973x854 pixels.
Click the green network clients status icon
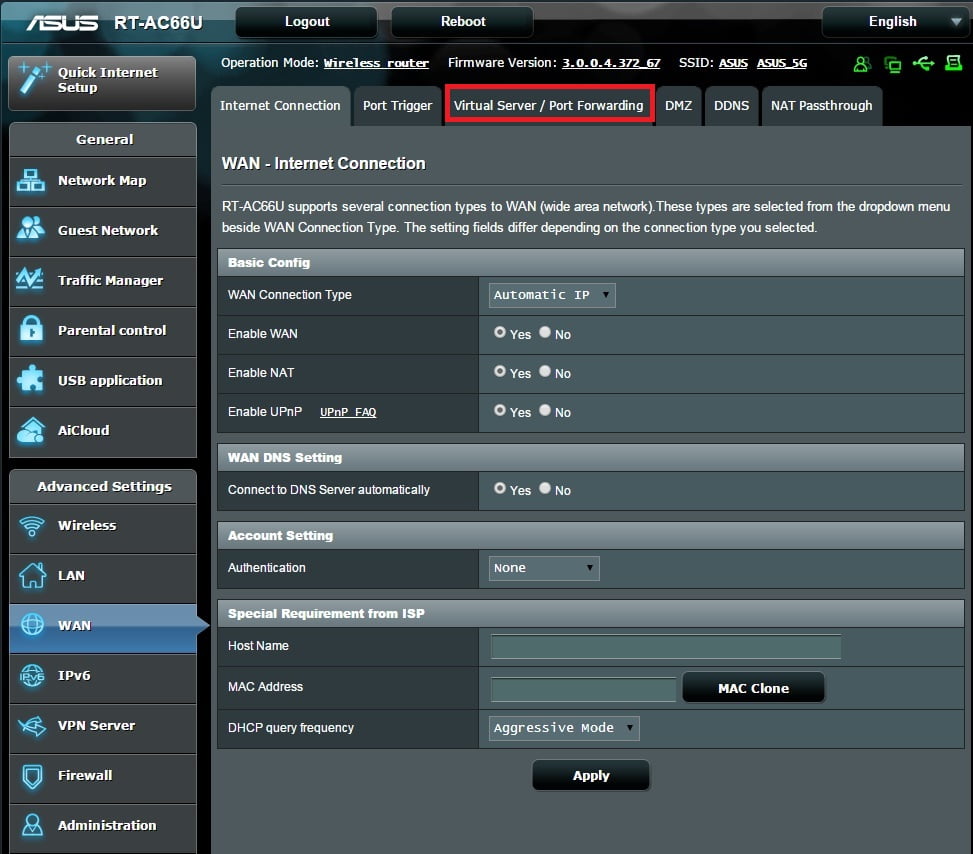892,65
